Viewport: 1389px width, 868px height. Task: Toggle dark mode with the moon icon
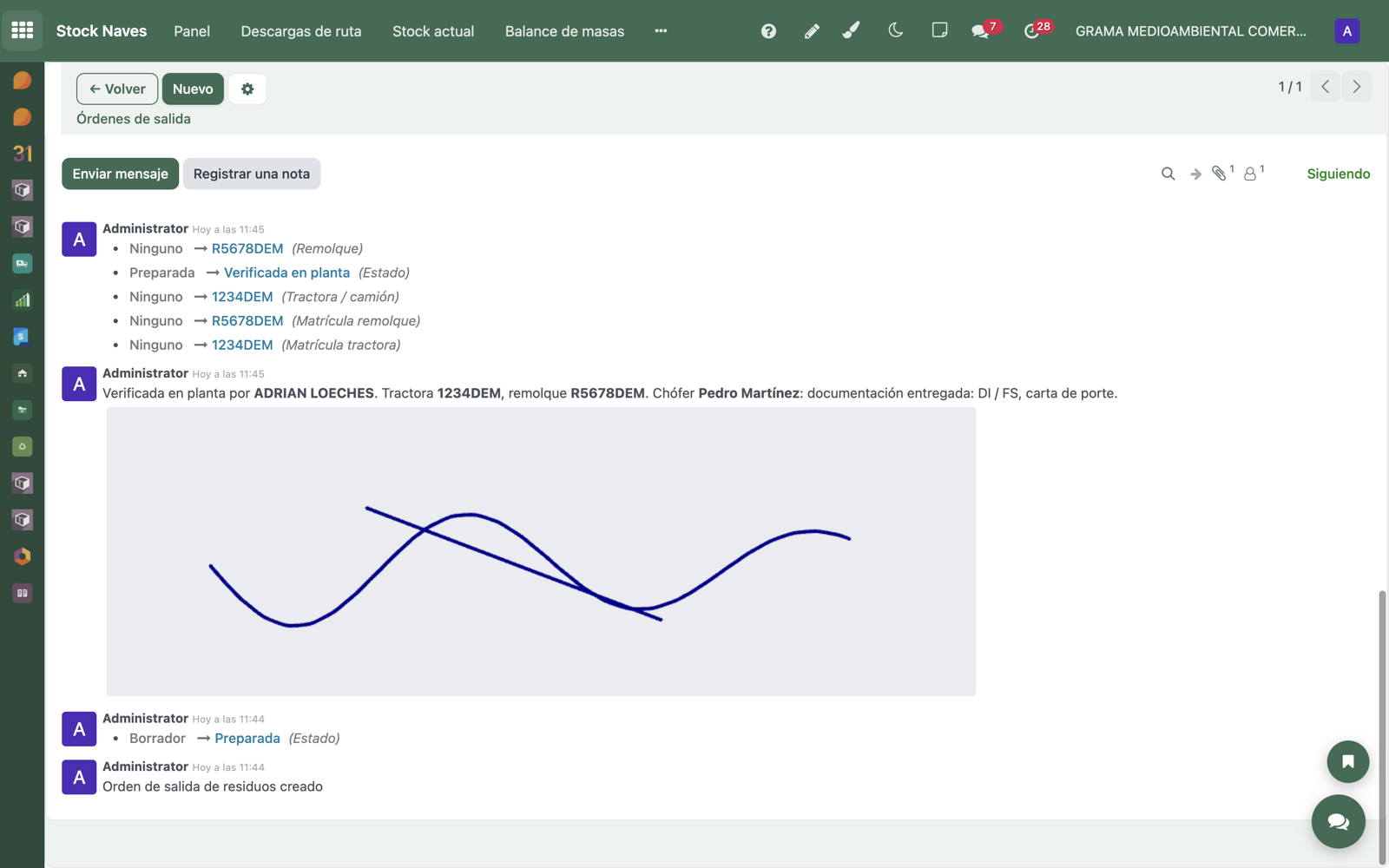(x=896, y=30)
